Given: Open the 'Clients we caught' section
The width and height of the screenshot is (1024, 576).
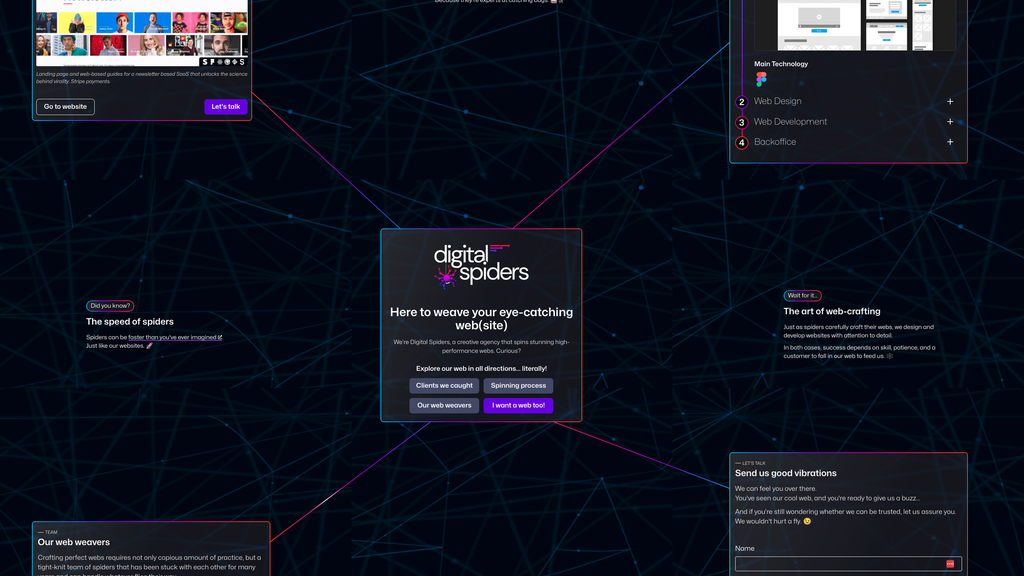Looking at the screenshot, I should click(x=444, y=385).
